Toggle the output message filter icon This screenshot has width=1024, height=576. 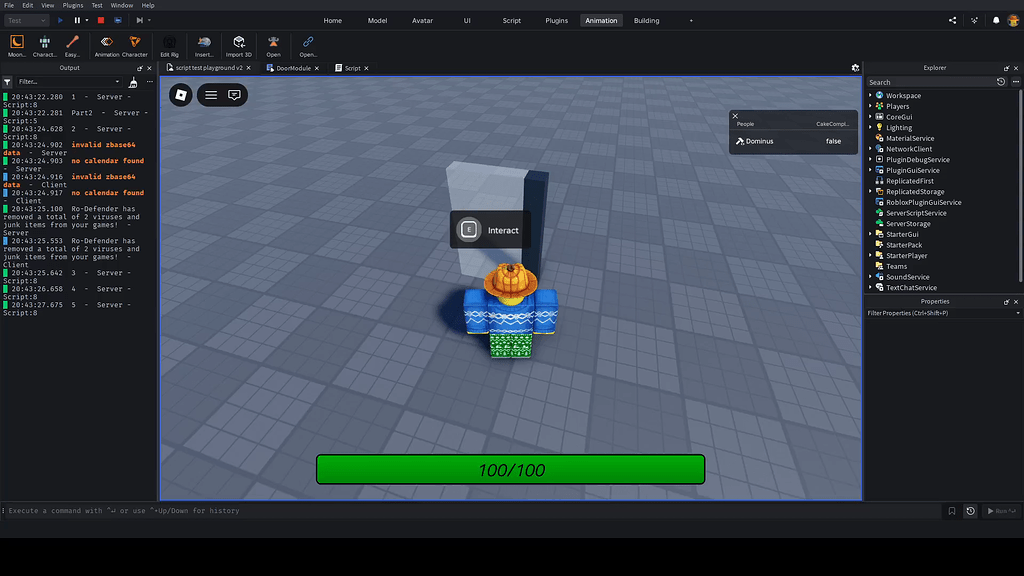8,82
